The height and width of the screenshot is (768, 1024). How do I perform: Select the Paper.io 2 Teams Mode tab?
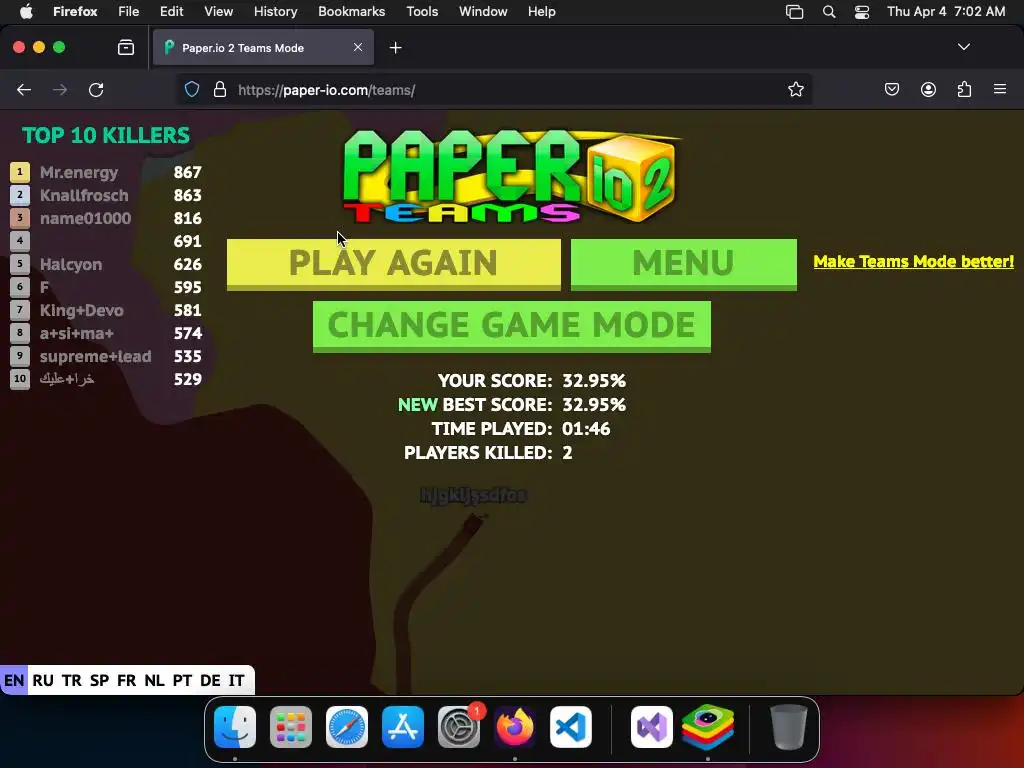(263, 48)
